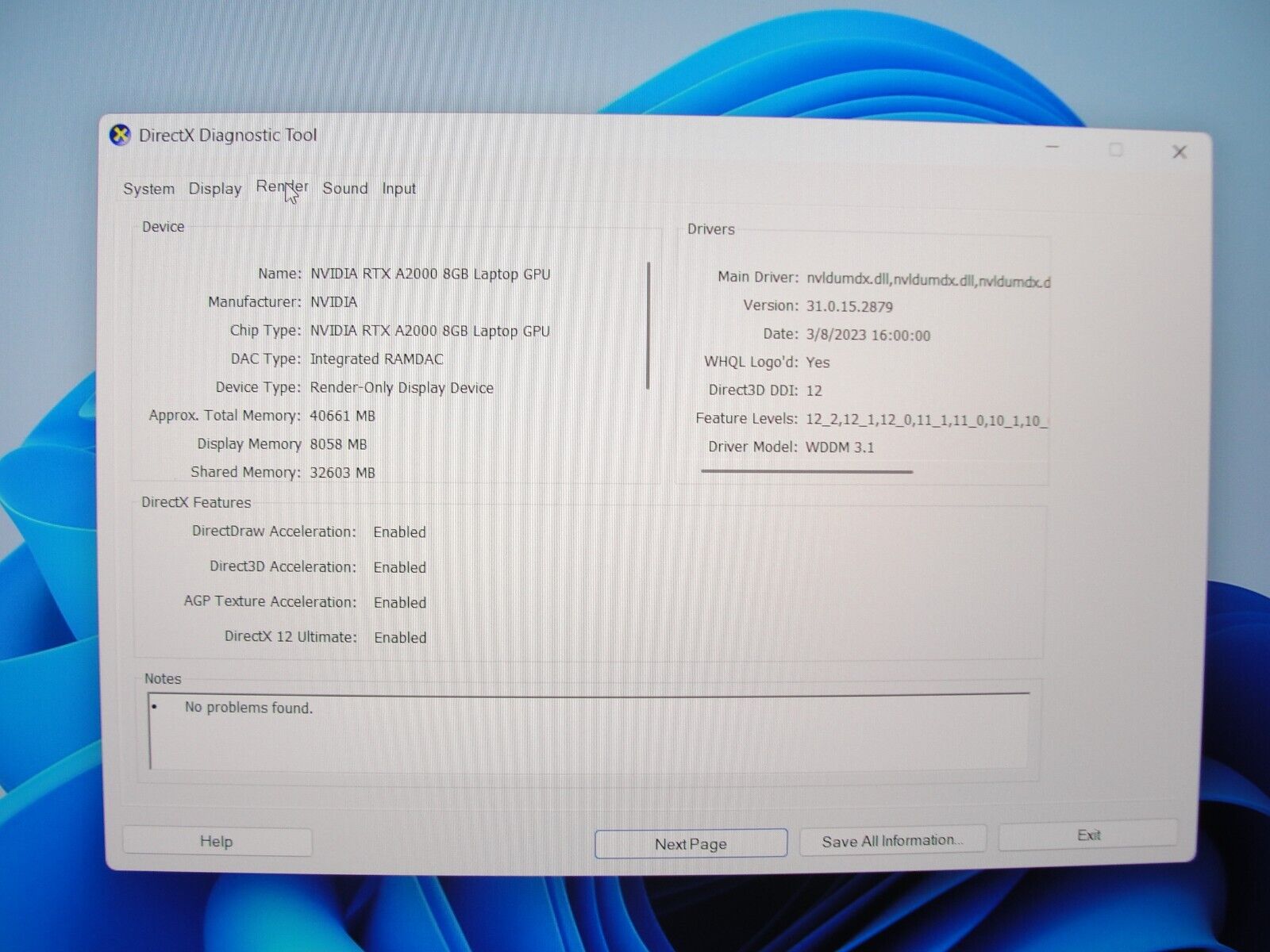Click the '8058 MB' display memory value
This screenshot has height=952, width=1270.
pos(338,445)
